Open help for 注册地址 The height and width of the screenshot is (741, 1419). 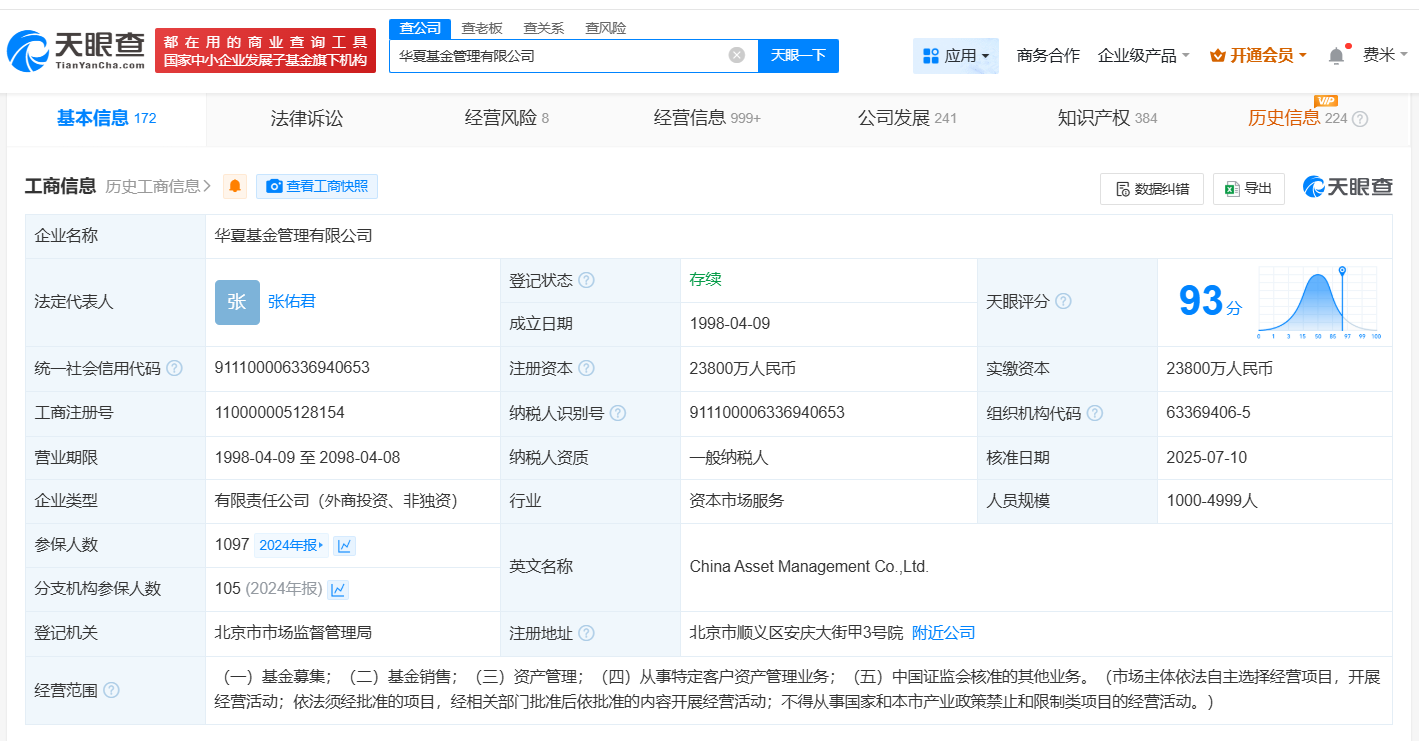[x=586, y=633]
